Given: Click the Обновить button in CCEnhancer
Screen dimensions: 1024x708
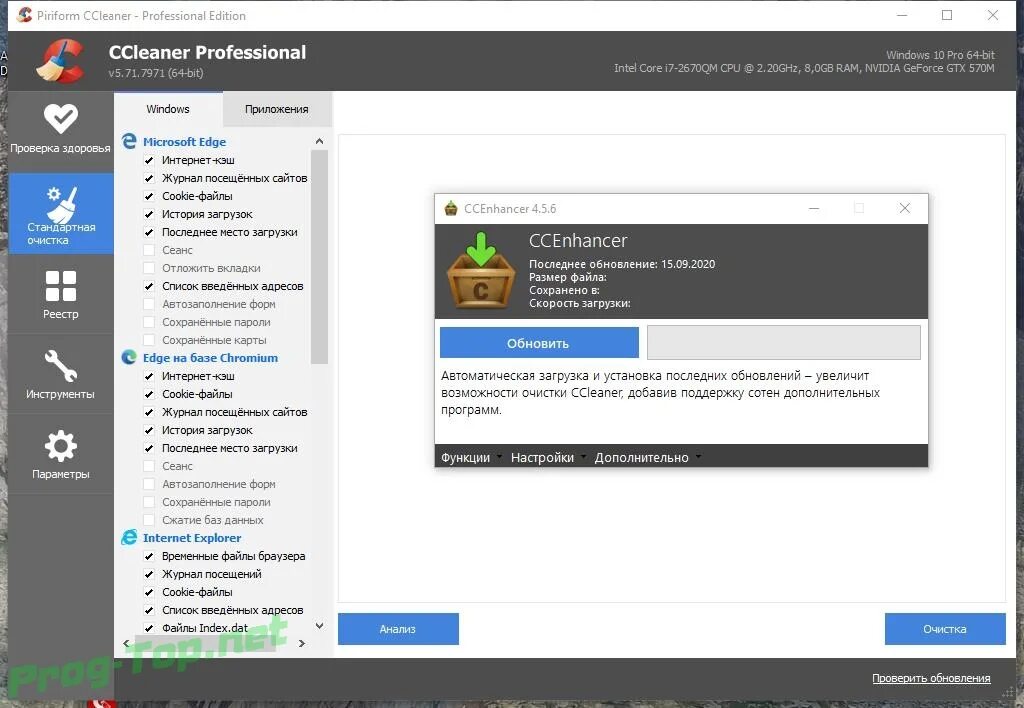Looking at the screenshot, I should pos(539,343).
